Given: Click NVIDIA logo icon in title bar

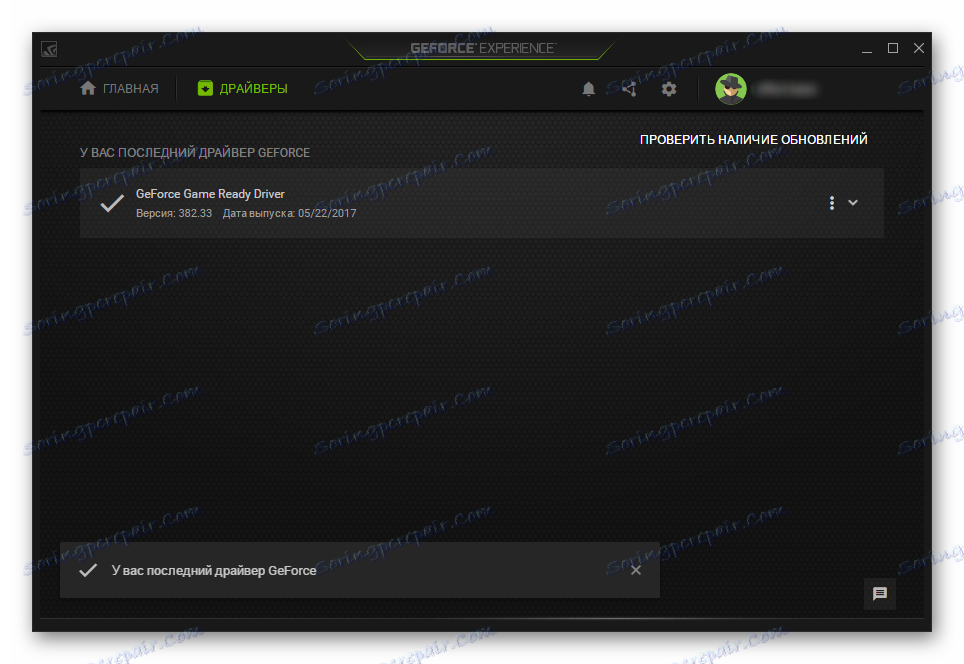Looking at the screenshot, I should [49, 49].
